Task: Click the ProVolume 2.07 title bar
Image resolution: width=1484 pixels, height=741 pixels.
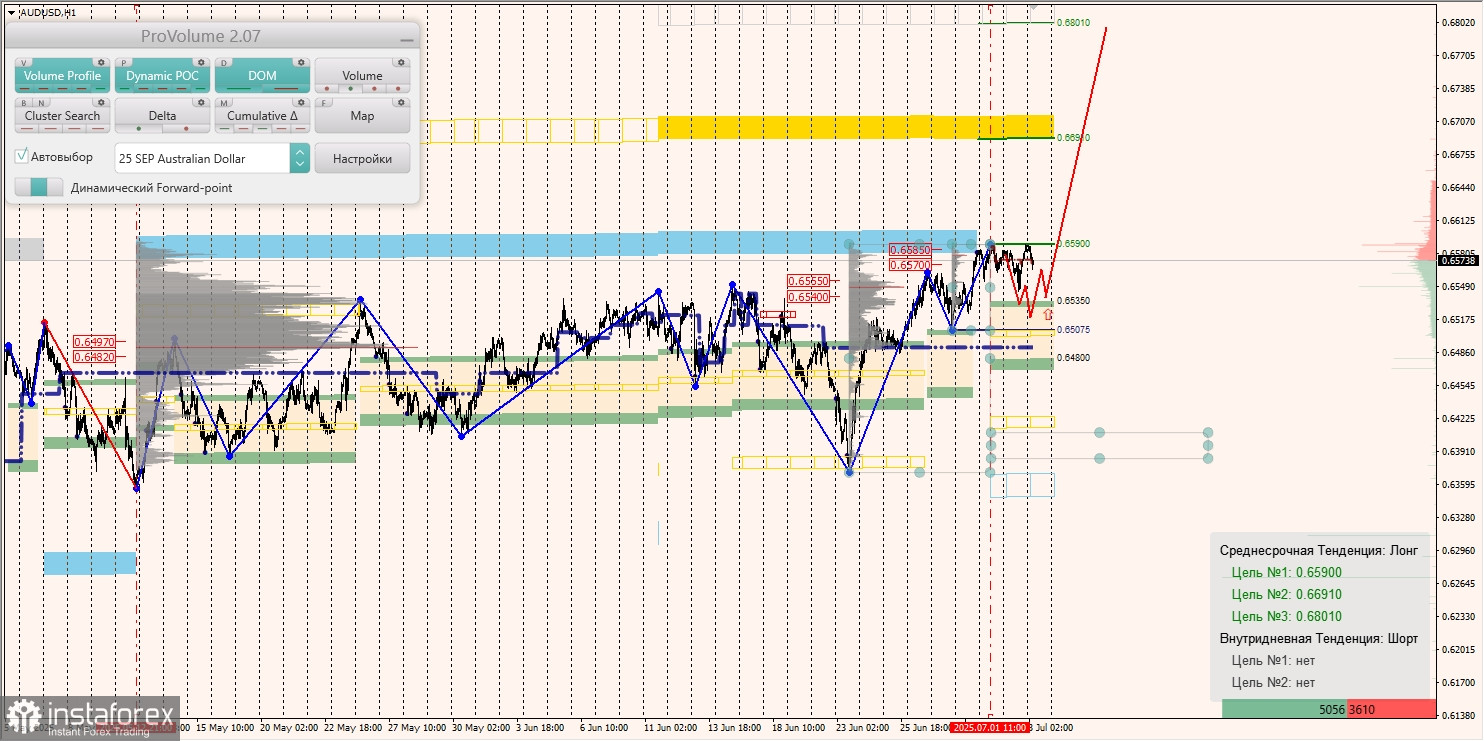Action: point(212,36)
